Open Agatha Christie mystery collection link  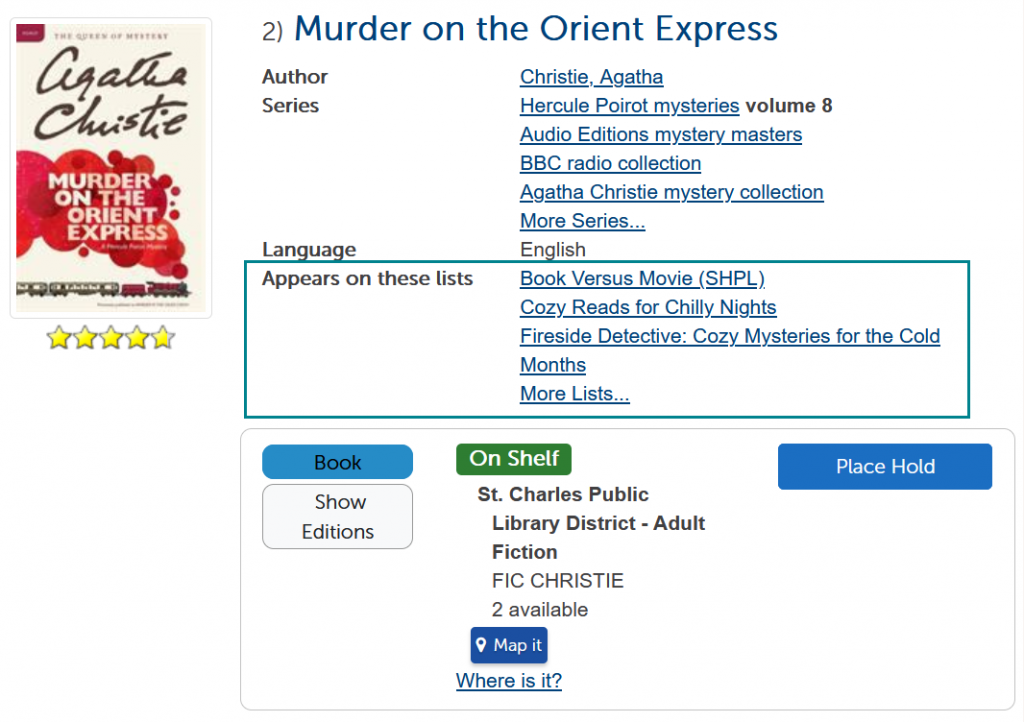(x=671, y=192)
